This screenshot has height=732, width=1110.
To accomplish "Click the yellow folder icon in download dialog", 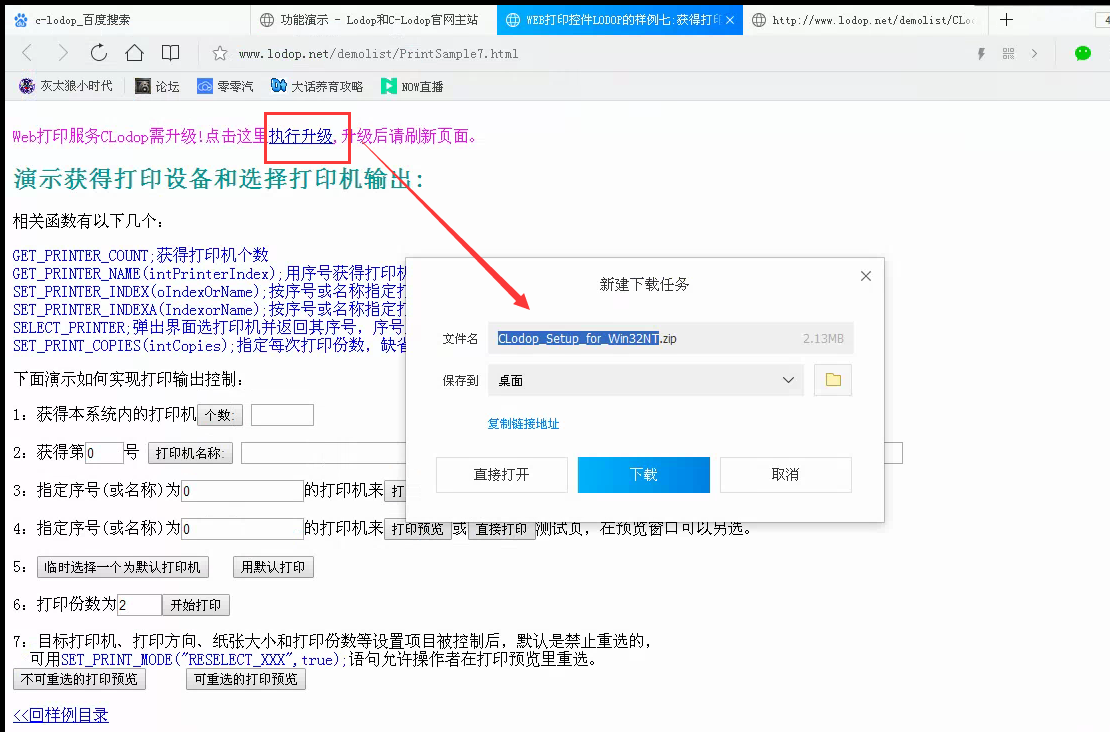I will pyautogui.click(x=832, y=380).
